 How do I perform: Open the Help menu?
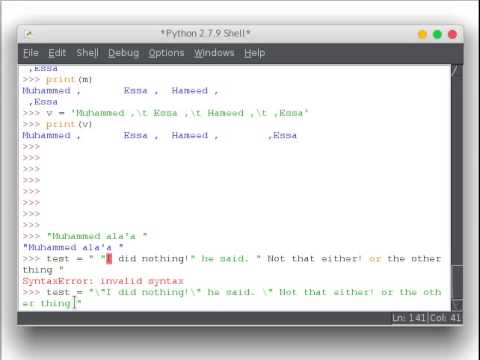(x=255, y=53)
